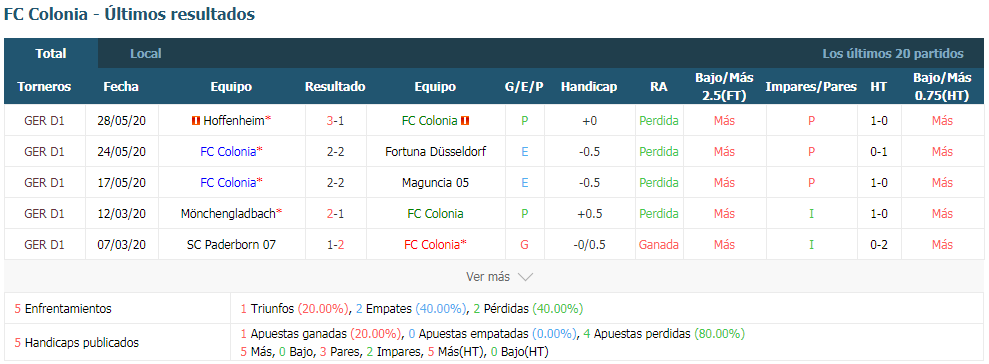Image resolution: width=989 pixels, height=364 pixels.
Task: Open the Los últimos 20 partidos selector
Action: 892,54
